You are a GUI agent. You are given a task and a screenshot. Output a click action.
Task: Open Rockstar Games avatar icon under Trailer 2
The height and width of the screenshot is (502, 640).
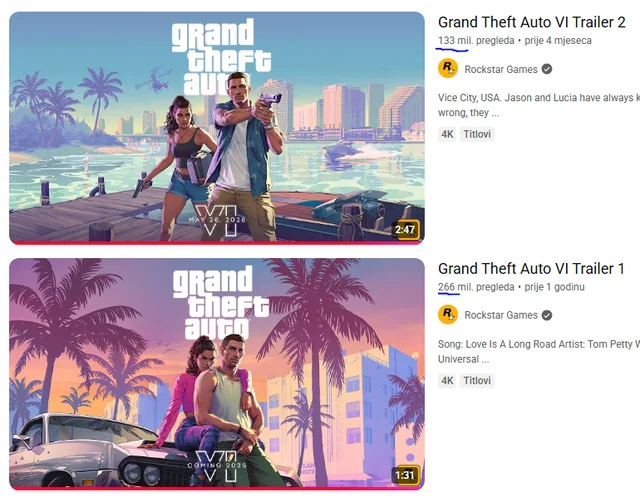point(448,69)
